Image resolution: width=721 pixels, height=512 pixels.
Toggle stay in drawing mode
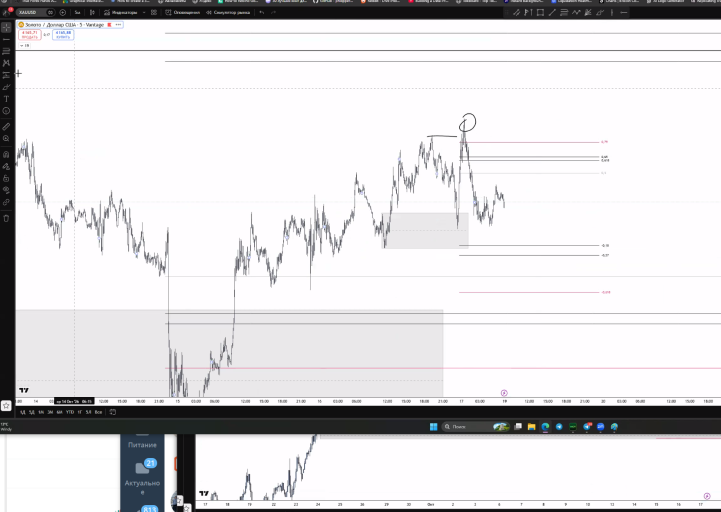6,167
